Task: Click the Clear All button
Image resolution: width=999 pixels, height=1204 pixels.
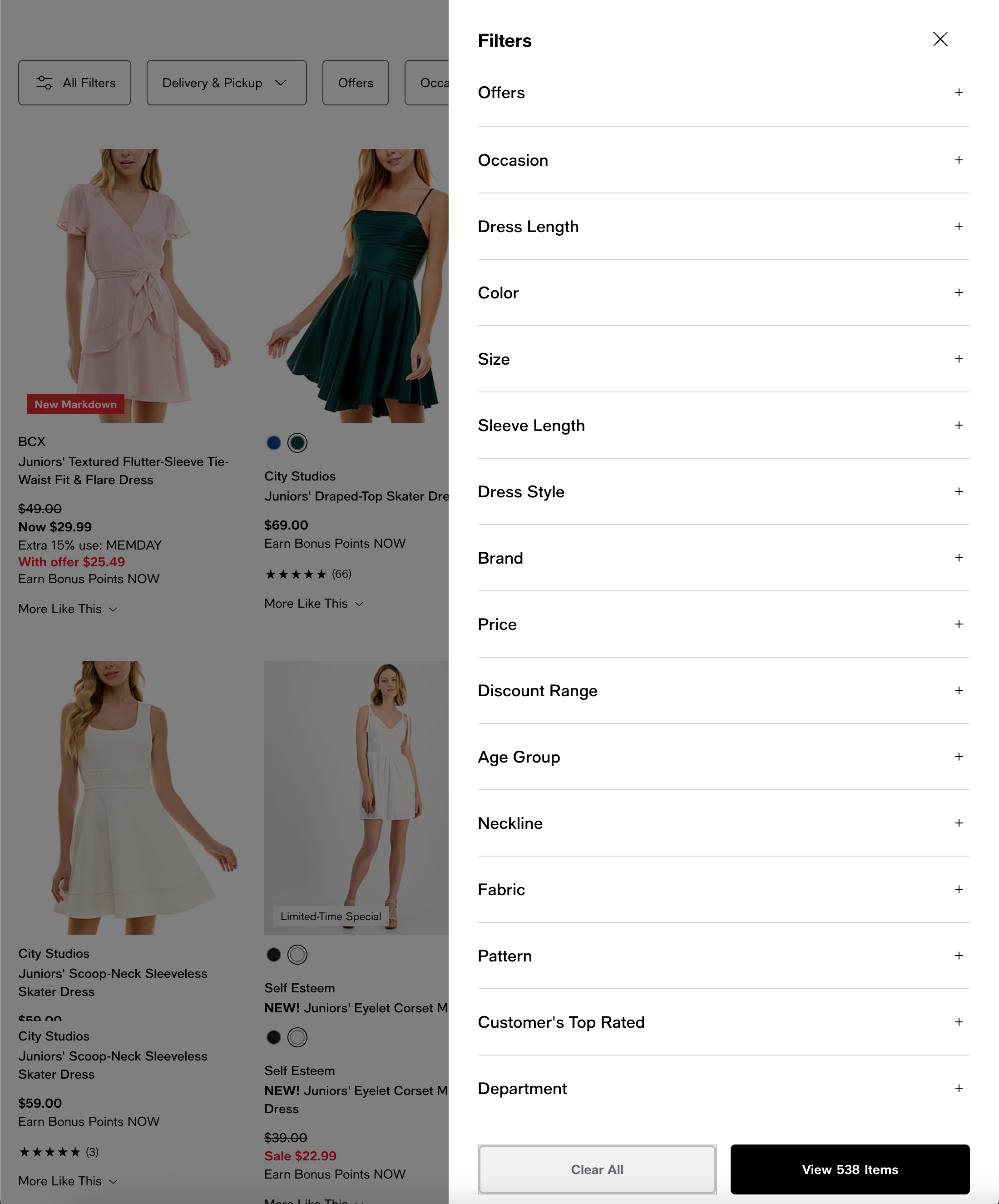Action: click(597, 1169)
